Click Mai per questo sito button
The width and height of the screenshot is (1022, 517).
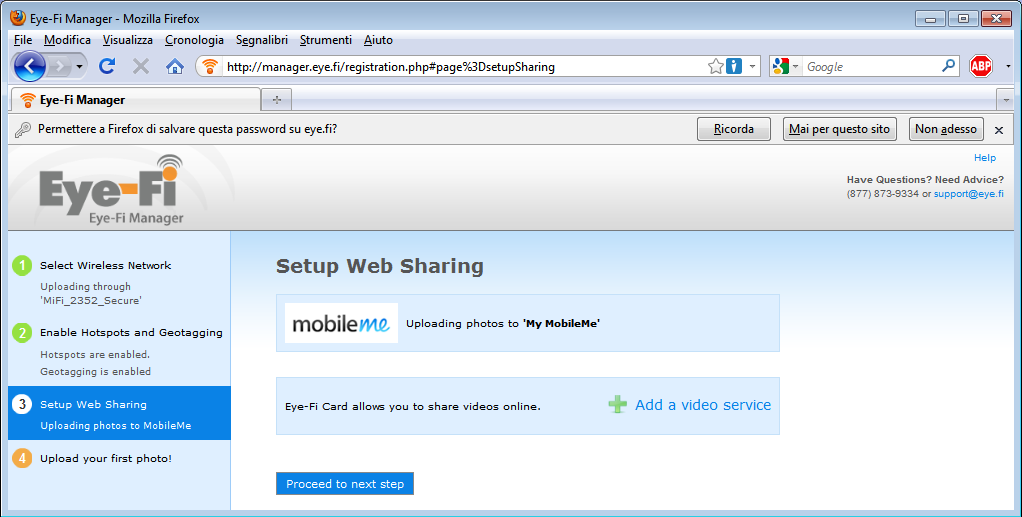coord(840,129)
